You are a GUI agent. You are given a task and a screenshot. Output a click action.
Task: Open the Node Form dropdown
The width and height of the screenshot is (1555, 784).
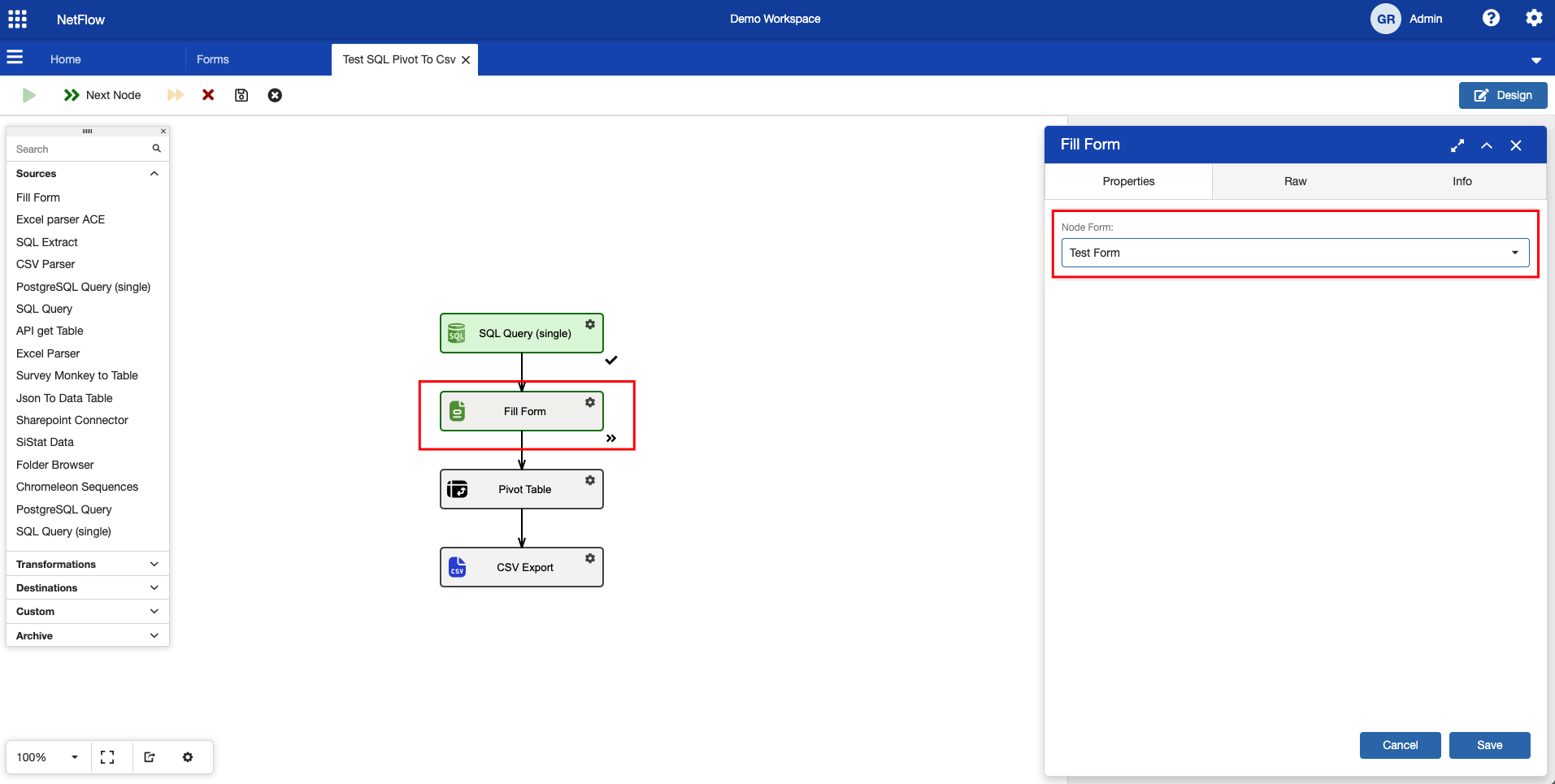coord(1295,253)
